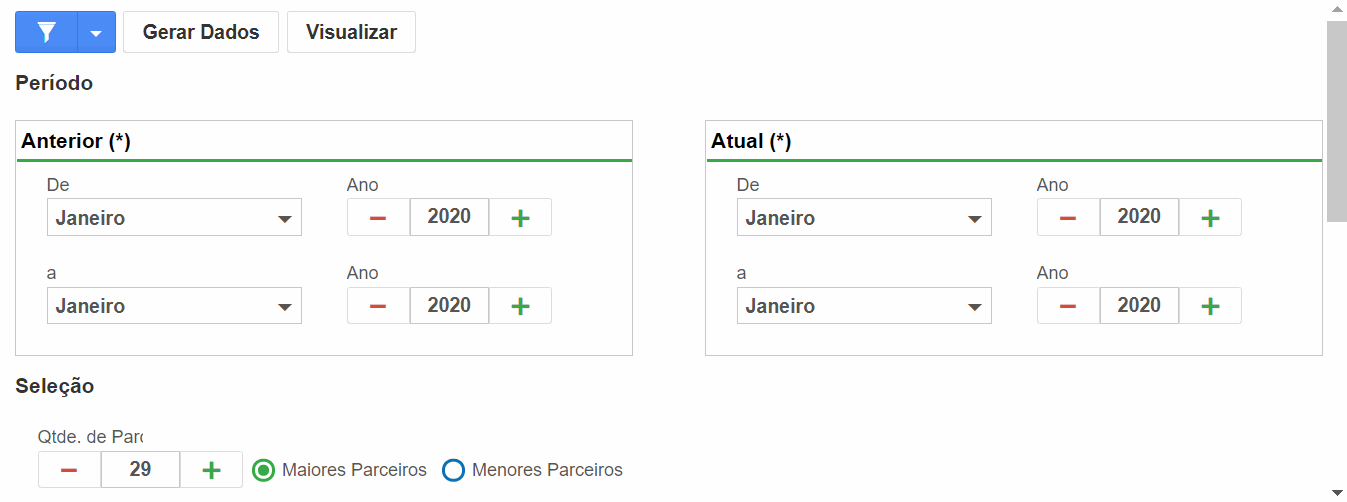Click the blue filter funnel icon
The height and width of the screenshot is (502, 1347).
(x=46, y=32)
